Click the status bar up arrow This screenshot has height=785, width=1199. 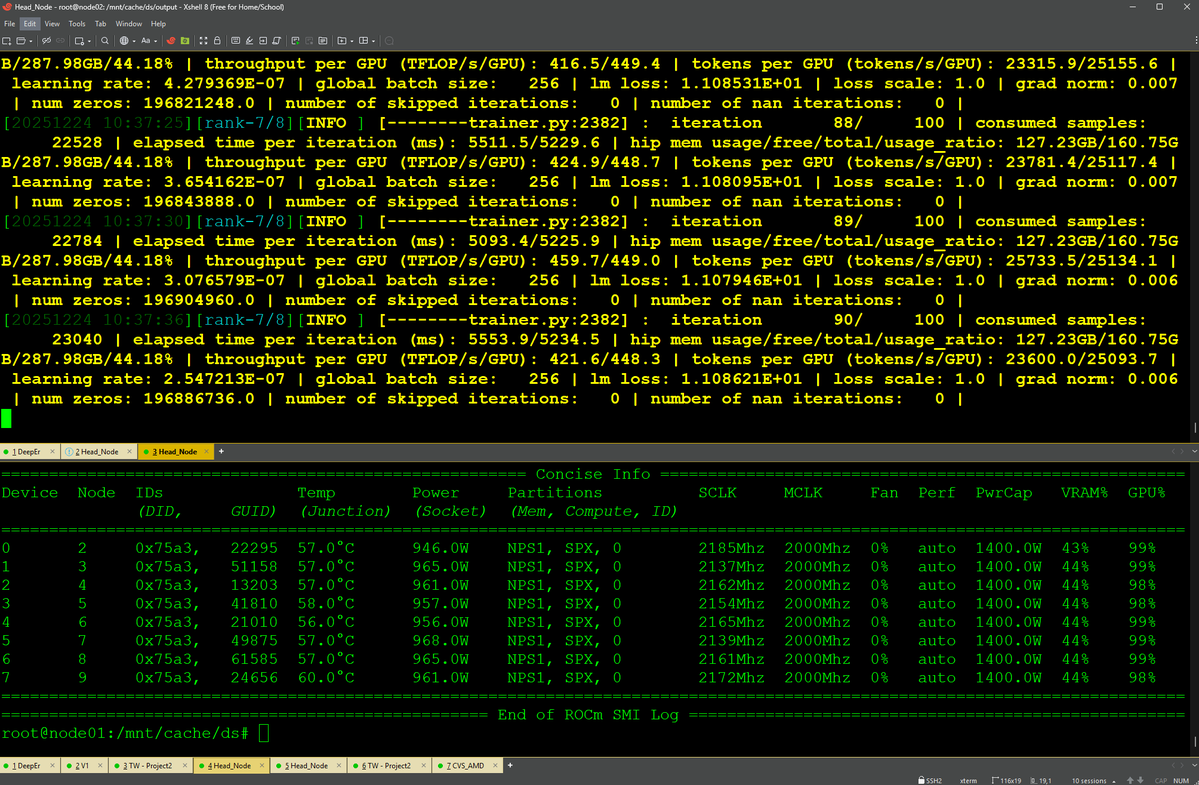tap(1130, 780)
